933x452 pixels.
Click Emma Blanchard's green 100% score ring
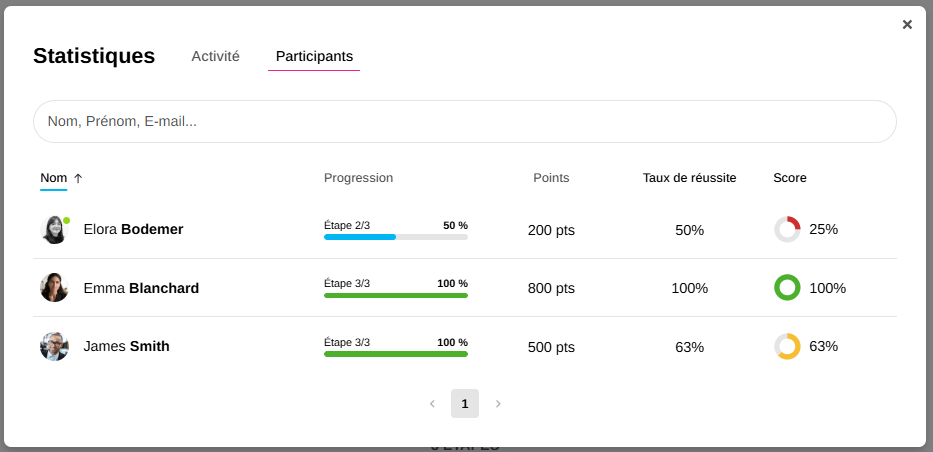coord(787,288)
